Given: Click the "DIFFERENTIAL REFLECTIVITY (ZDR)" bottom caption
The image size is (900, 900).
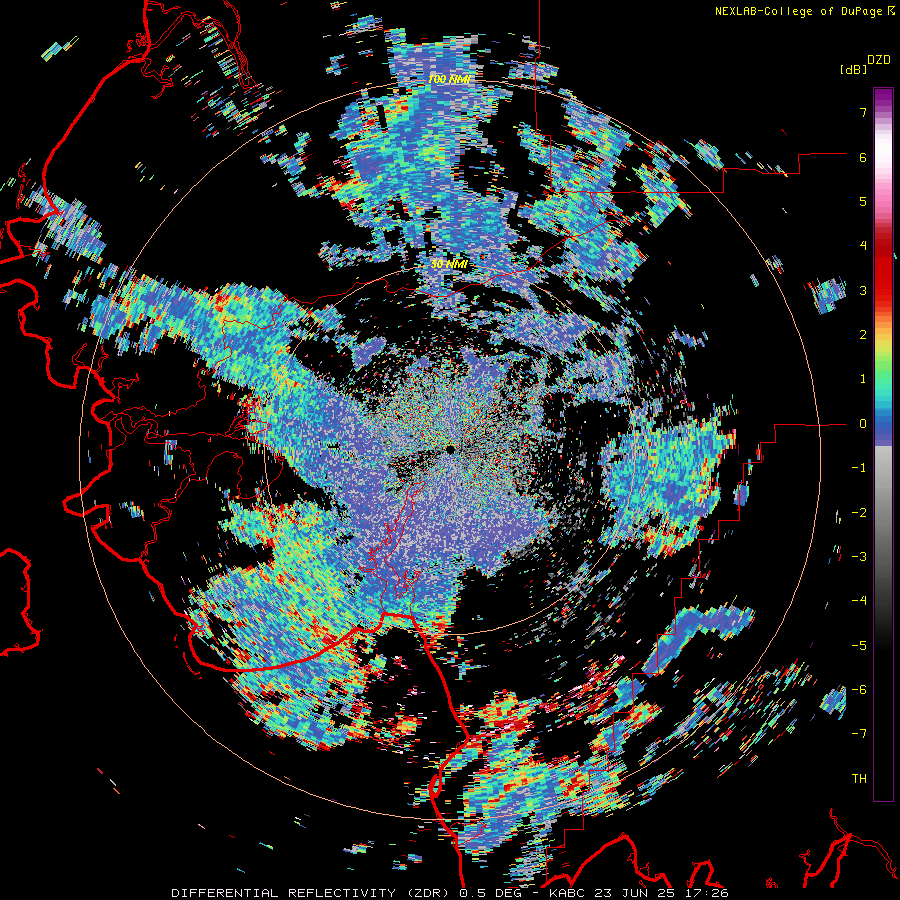Looking at the screenshot, I should pos(312,893).
